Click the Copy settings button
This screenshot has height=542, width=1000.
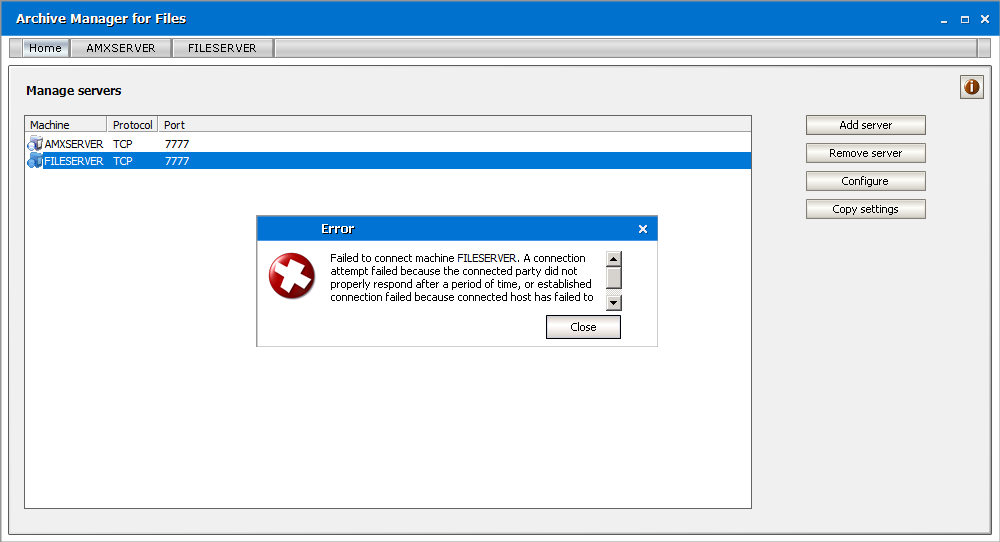pyautogui.click(x=865, y=209)
